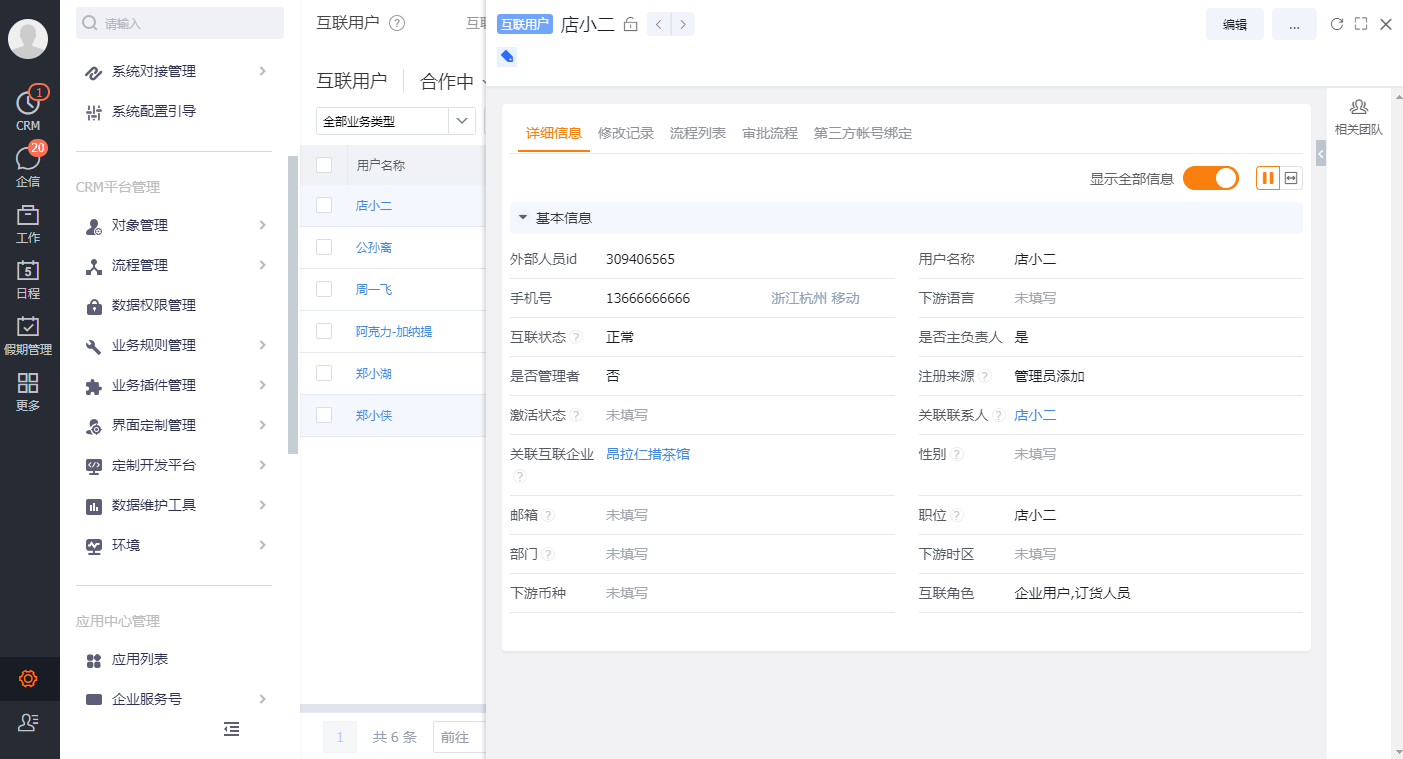The height and width of the screenshot is (759, 1403).
Task: Check the select-all checkbox in table header
Action: point(324,165)
